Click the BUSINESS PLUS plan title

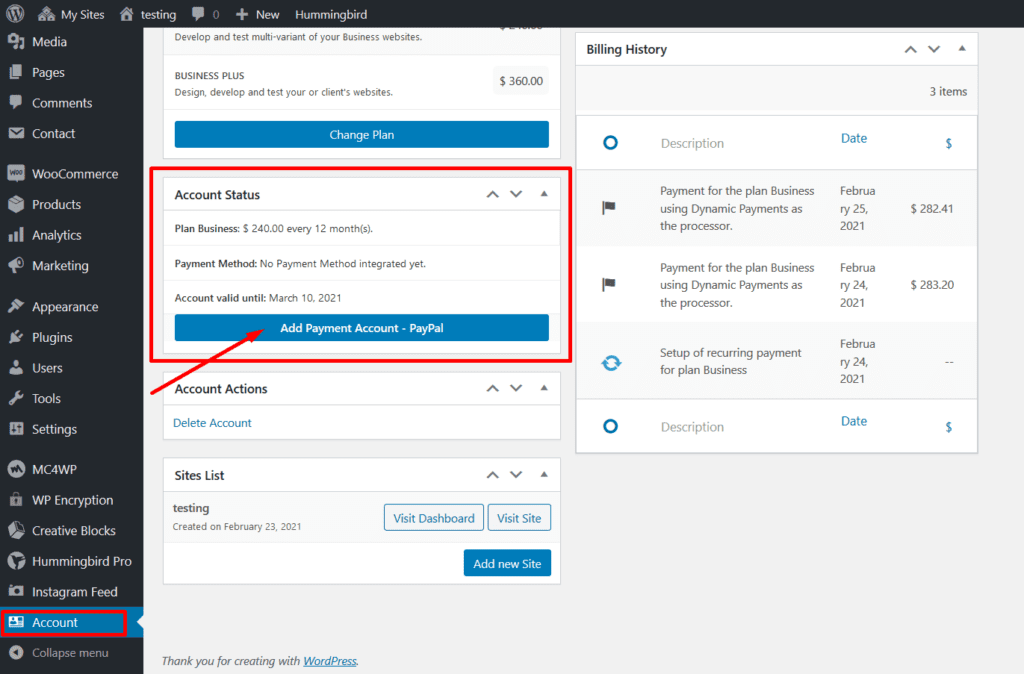(209, 76)
